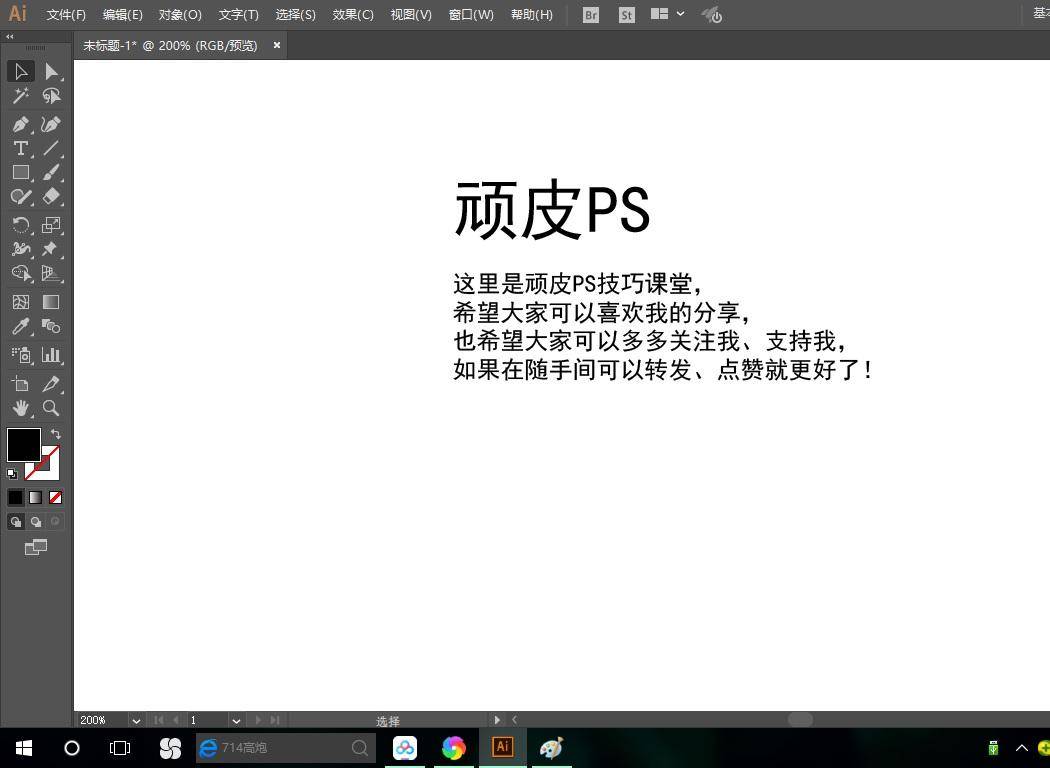
Task: Reset to default fill and stroke
Action: click(x=12, y=474)
